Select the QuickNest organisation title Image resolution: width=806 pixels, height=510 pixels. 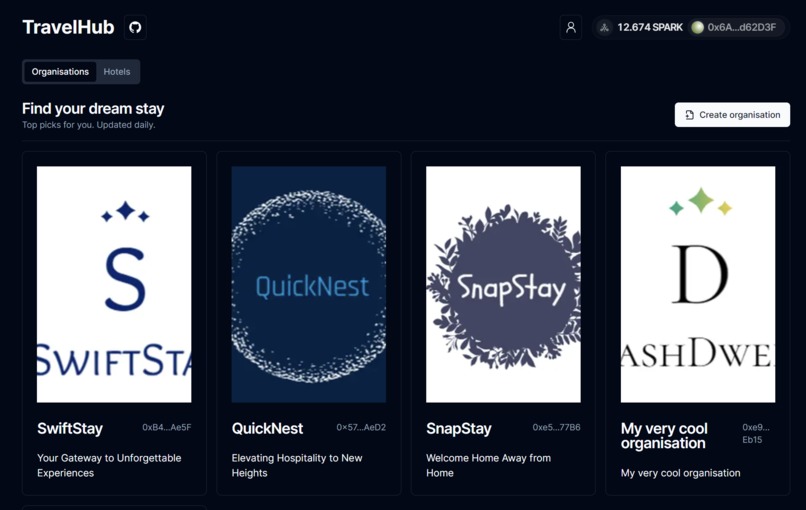[x=267, y=428]
